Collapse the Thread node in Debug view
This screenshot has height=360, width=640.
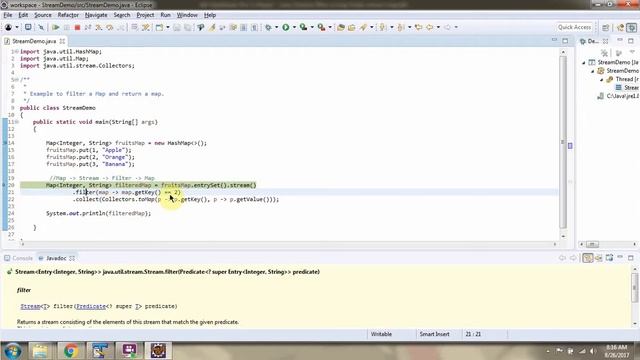[602, 79]
